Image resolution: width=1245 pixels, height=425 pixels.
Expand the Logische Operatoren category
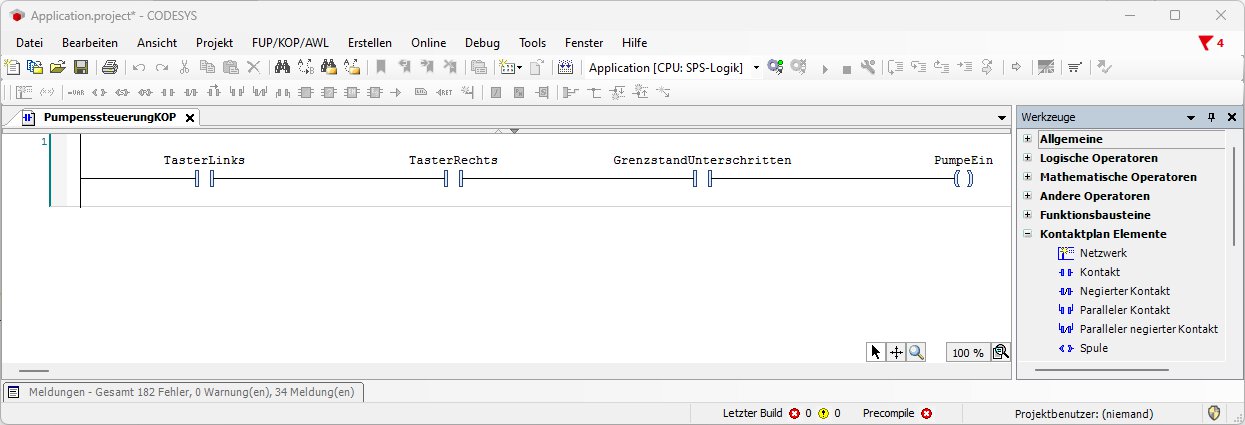pos(1027,158)
